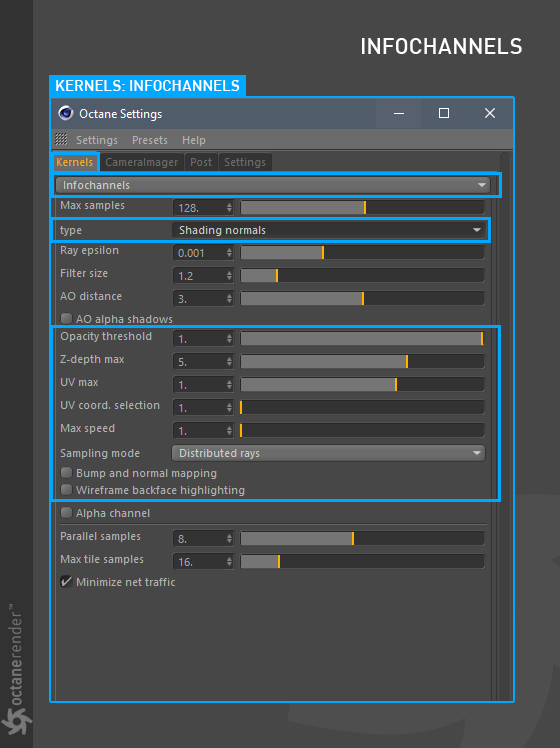
Task: Click the Max tile samples value field
Action: (199, 561)
